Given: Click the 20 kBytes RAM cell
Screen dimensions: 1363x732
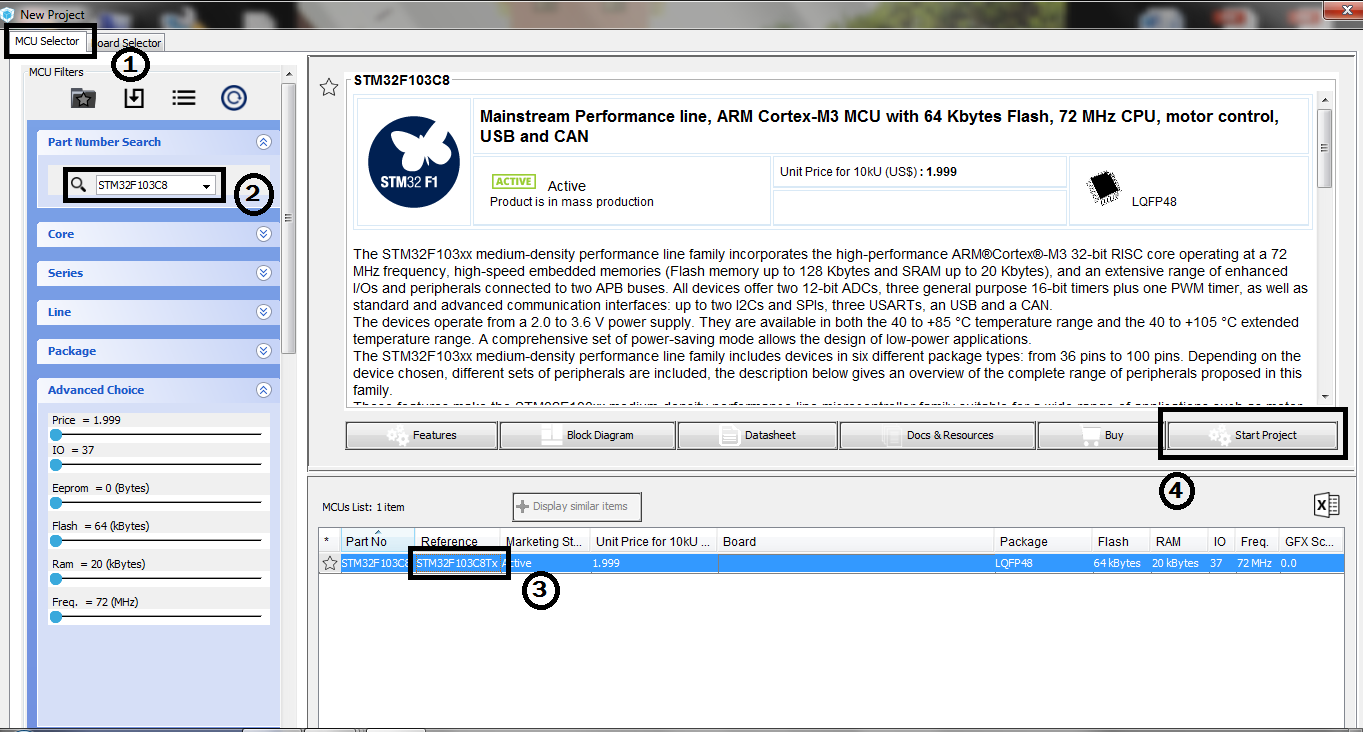Looking at the screenshot, I should tap(1179, 564).
